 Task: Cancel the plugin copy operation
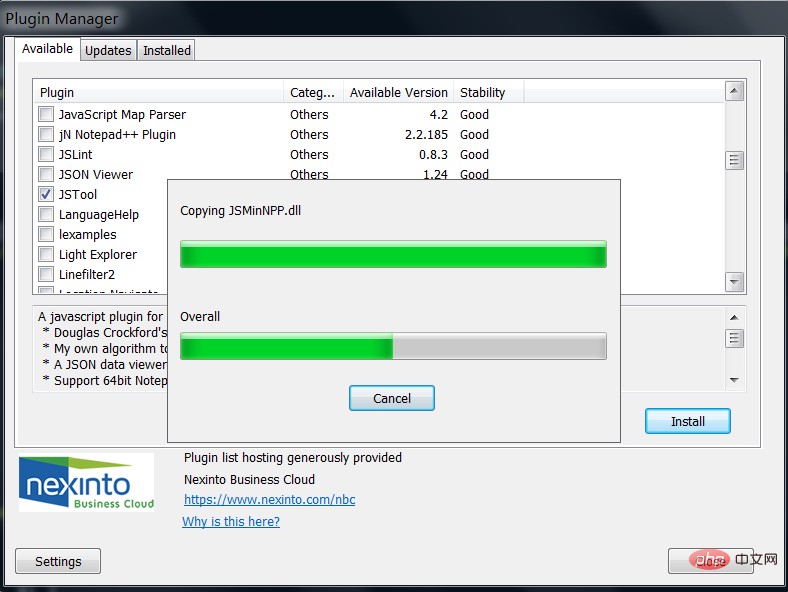(392, 398)
